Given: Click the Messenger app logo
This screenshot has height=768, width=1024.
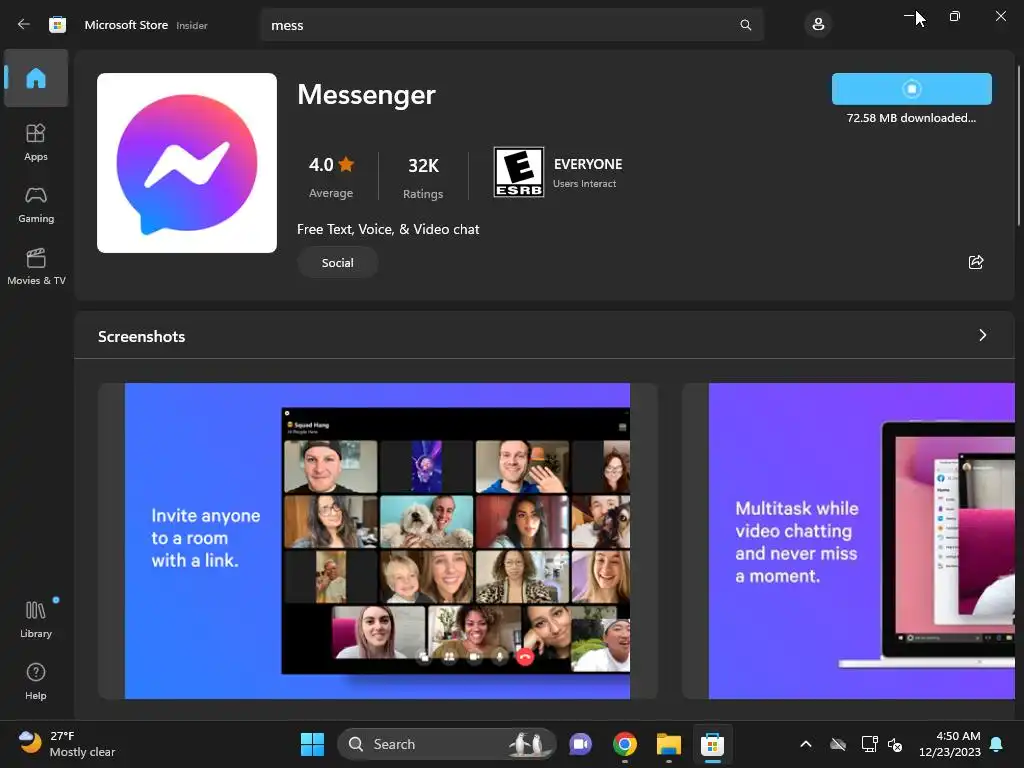Looking at the screenshot, I should [187, 163].
